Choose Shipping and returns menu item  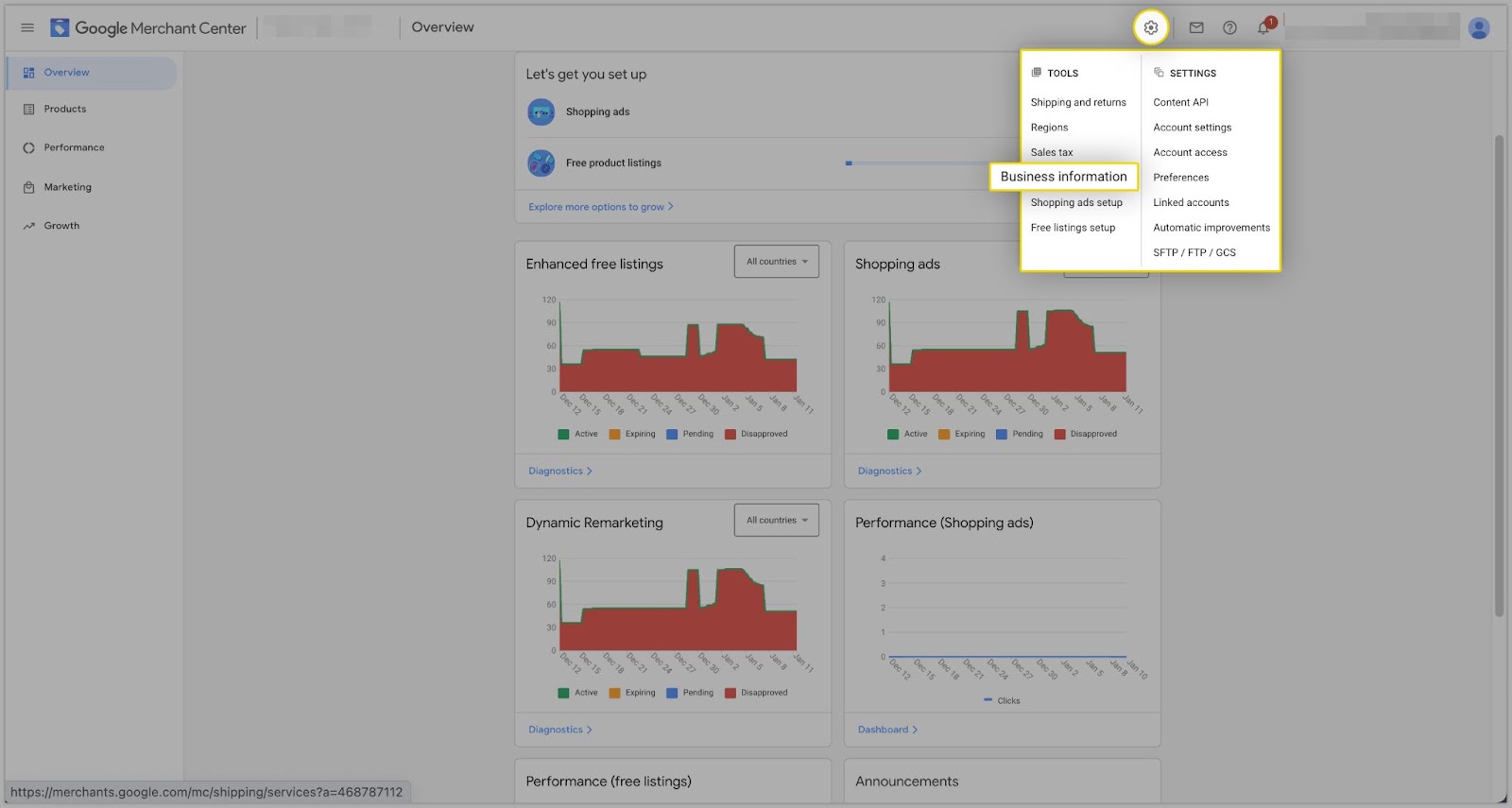pos(1078,102)
